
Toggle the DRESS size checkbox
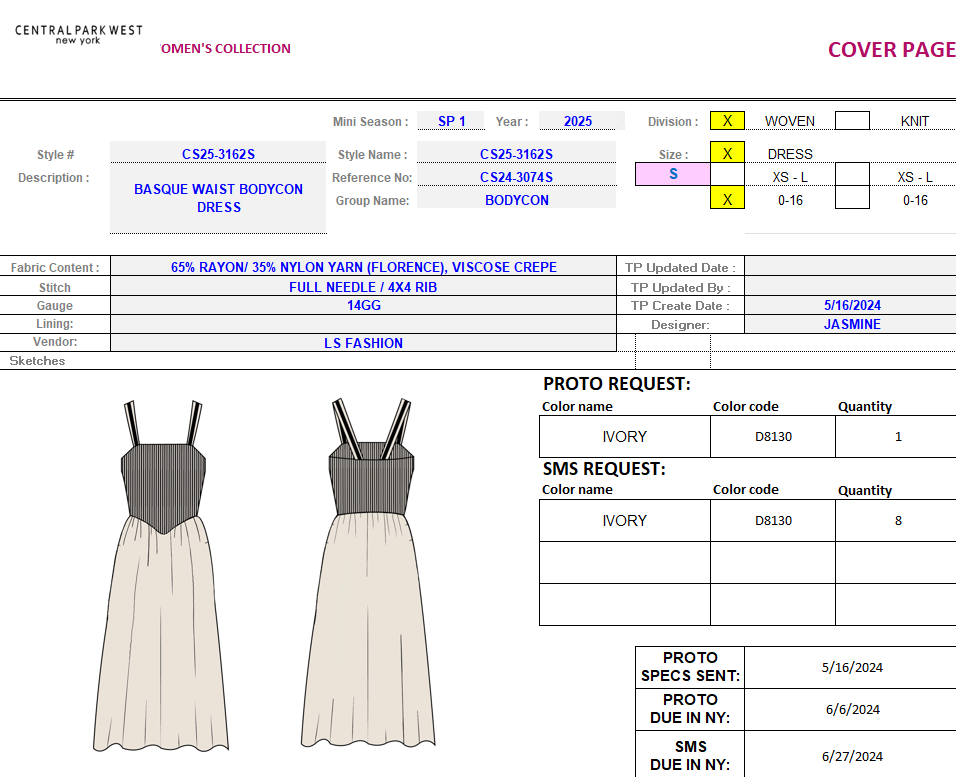click(x=727, y=152)
